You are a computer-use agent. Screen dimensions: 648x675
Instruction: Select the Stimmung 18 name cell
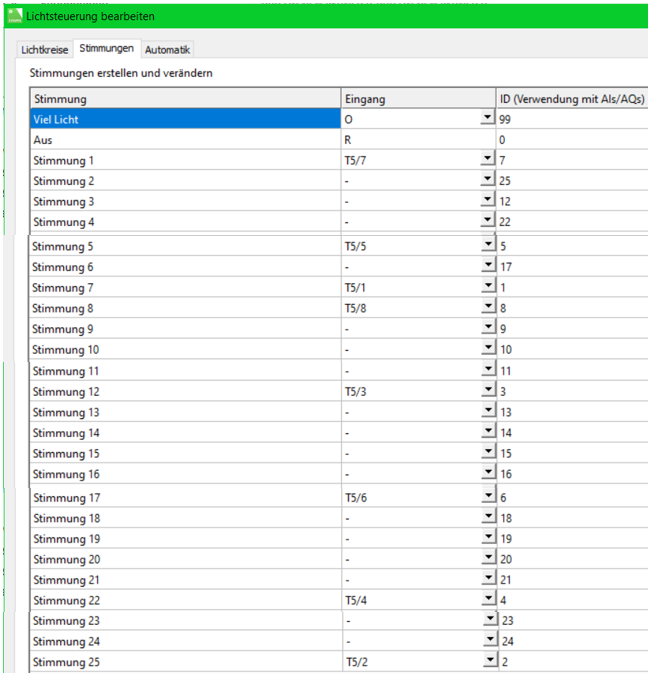pyautogui.click(x=186, y=518)
